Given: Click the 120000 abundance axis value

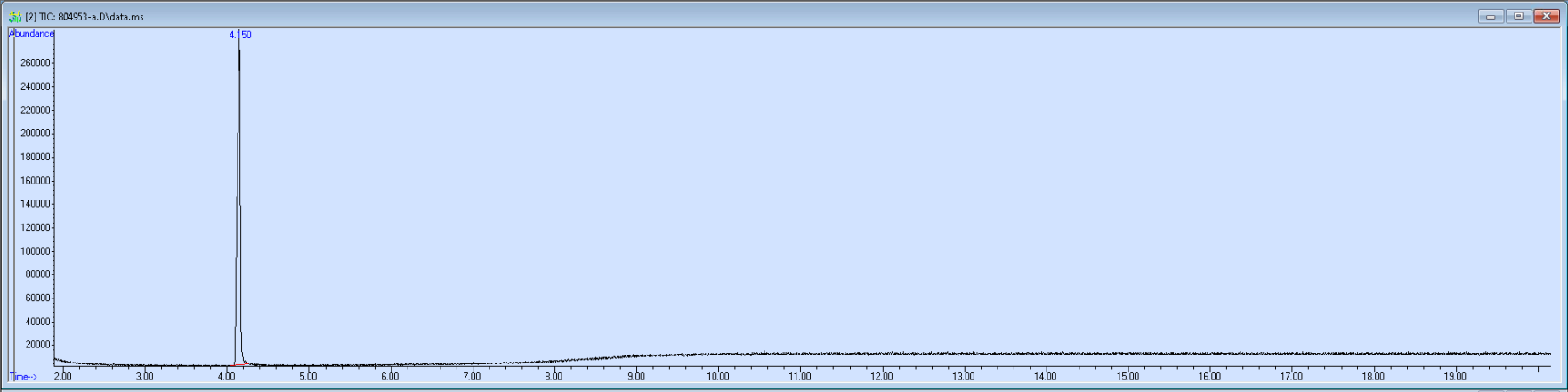Looking at the screenshot, I should point(35,228).
